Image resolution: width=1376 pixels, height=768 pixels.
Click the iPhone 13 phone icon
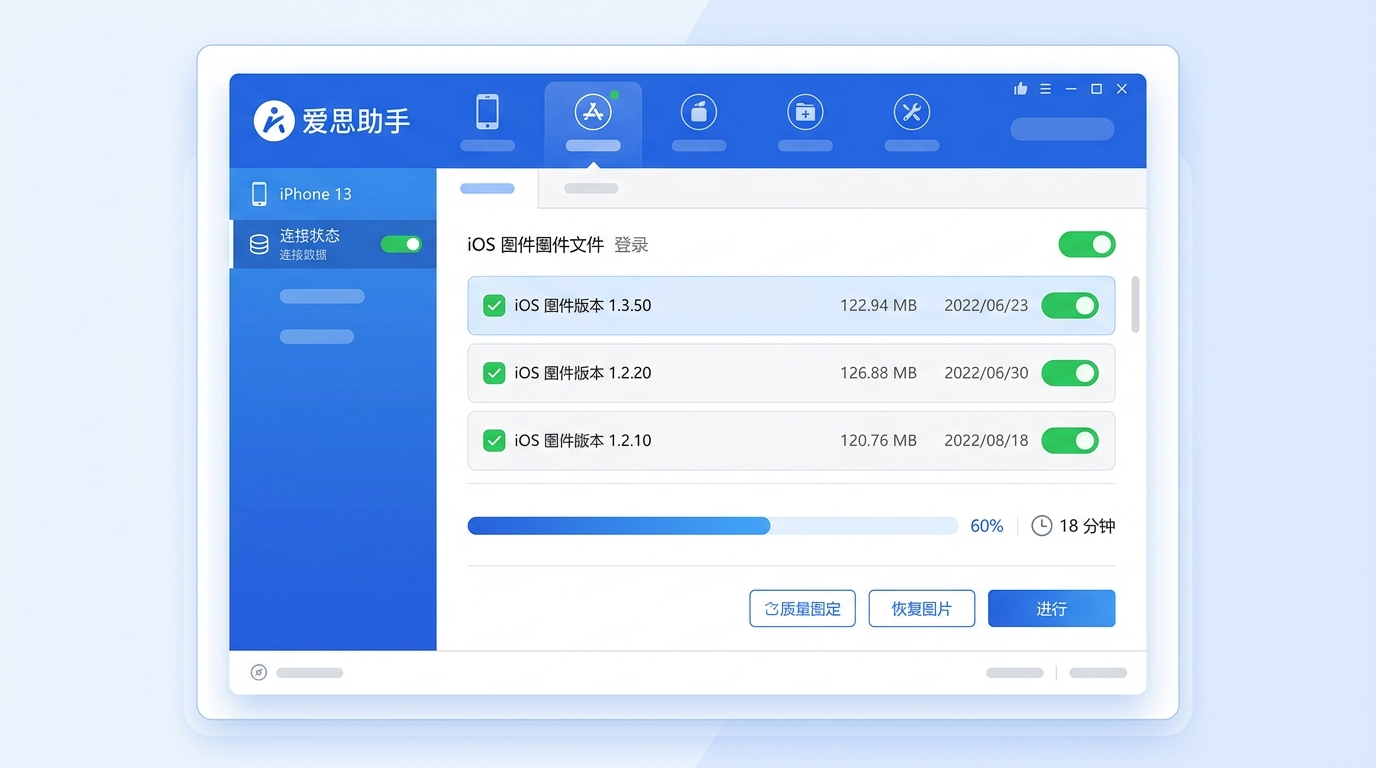(259, 194)
